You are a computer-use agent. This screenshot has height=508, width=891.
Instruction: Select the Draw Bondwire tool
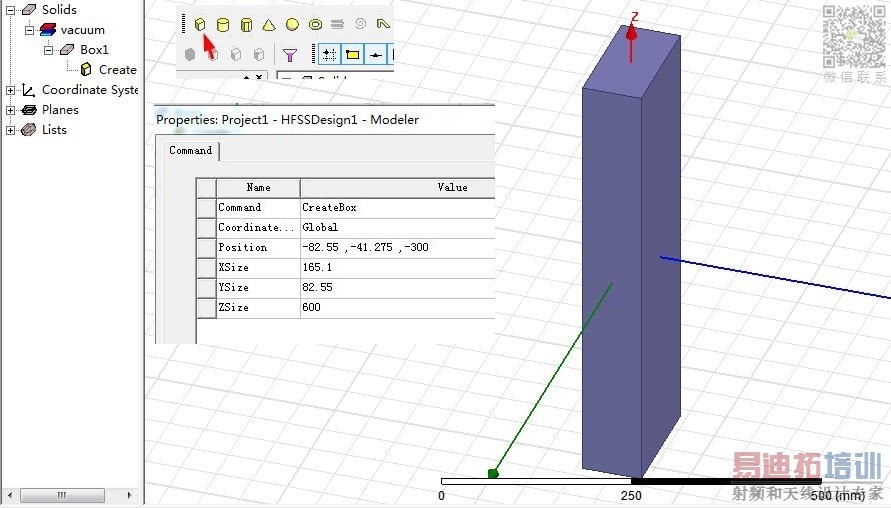383,23
